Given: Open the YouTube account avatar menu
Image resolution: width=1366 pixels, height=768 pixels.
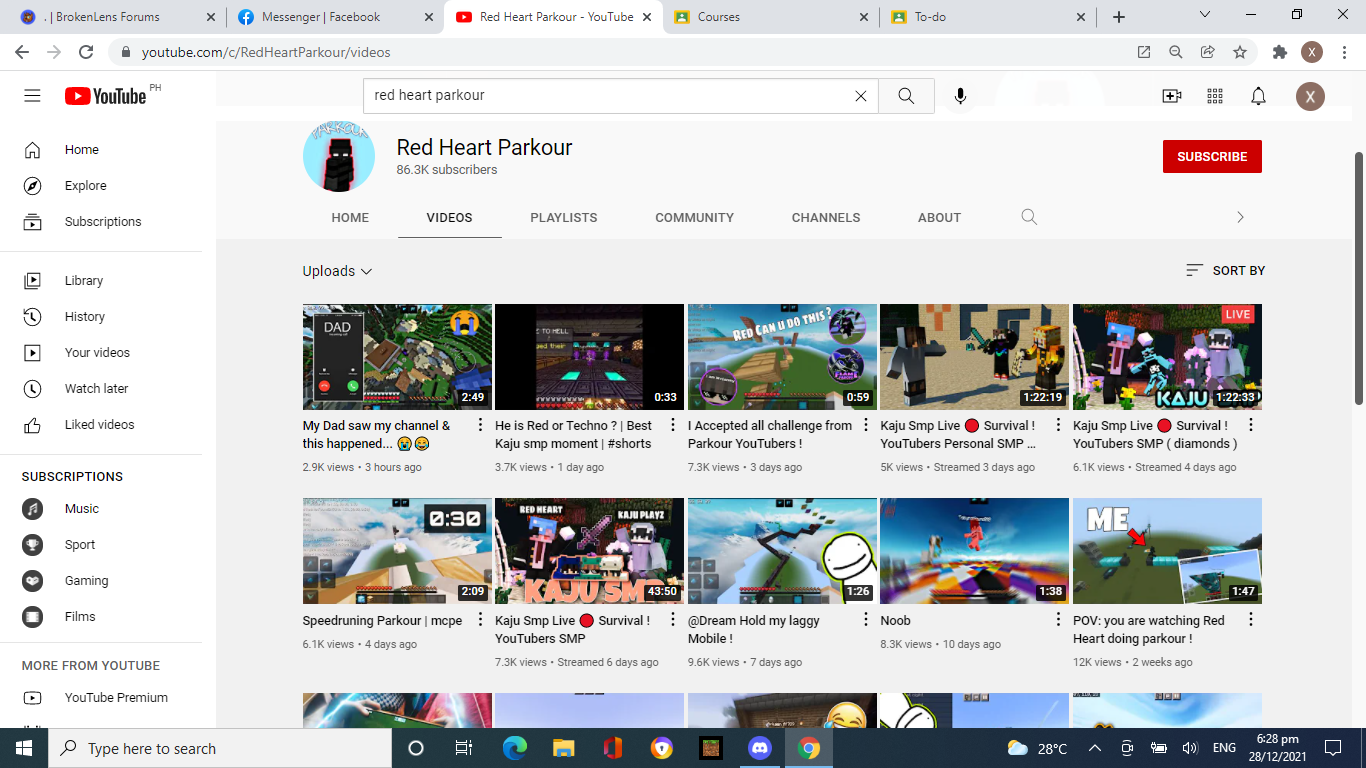Looking at the screenshot, I should click(1310, 96).
